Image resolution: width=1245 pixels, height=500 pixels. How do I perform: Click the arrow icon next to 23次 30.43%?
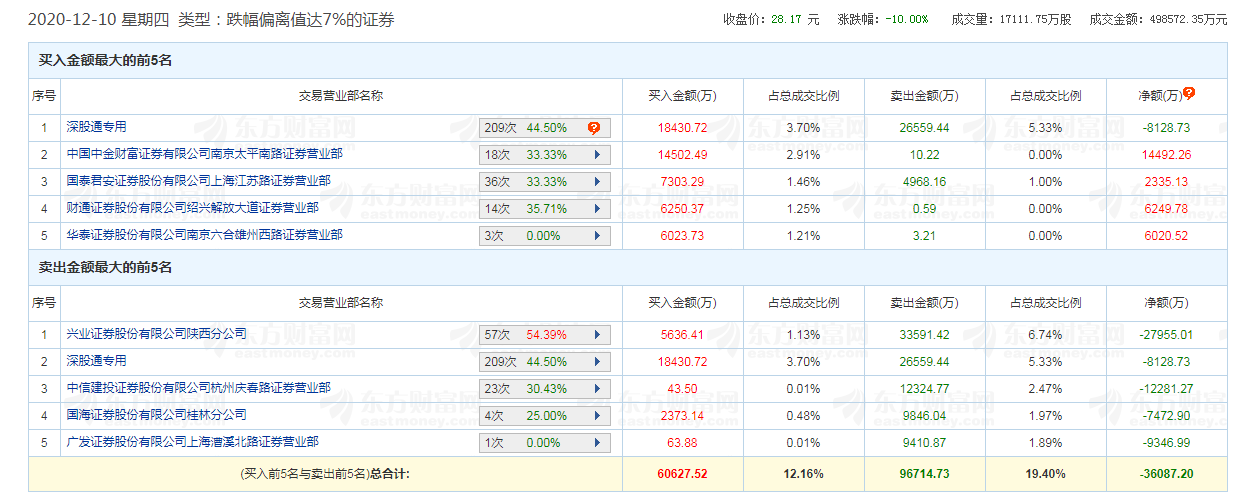(x=597, y=388)
